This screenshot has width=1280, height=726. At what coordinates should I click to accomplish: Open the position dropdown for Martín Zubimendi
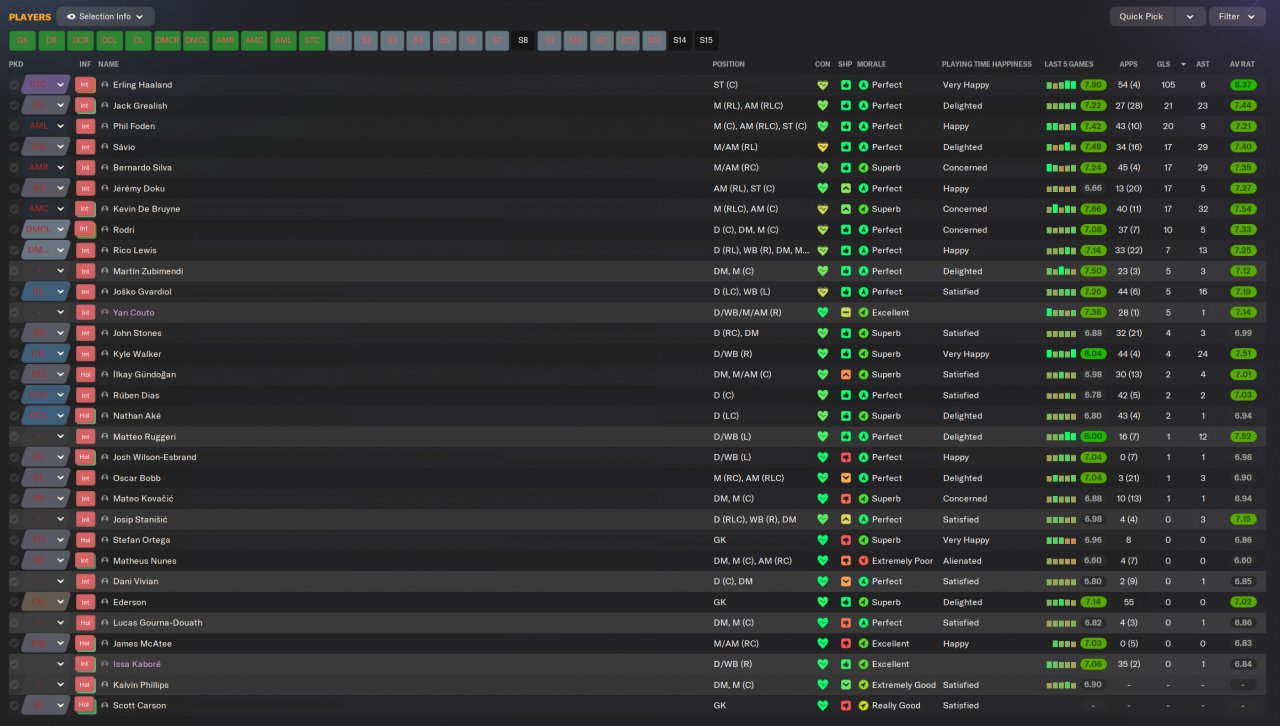click(46, 271)
